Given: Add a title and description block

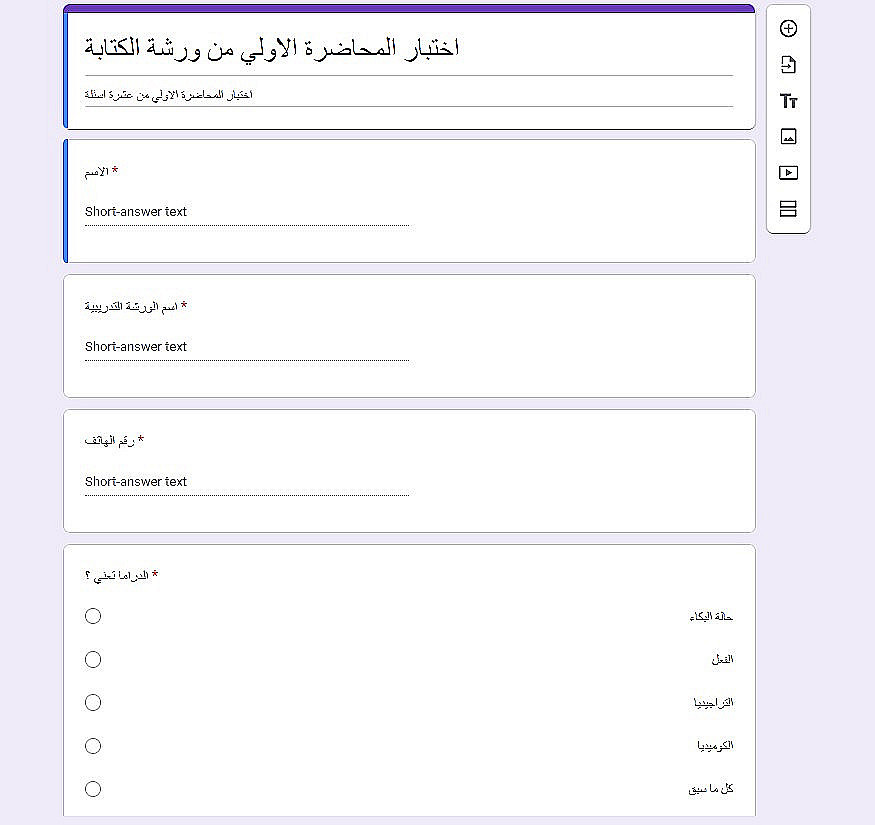Looking at the screenshot, I should click(788, 101).
